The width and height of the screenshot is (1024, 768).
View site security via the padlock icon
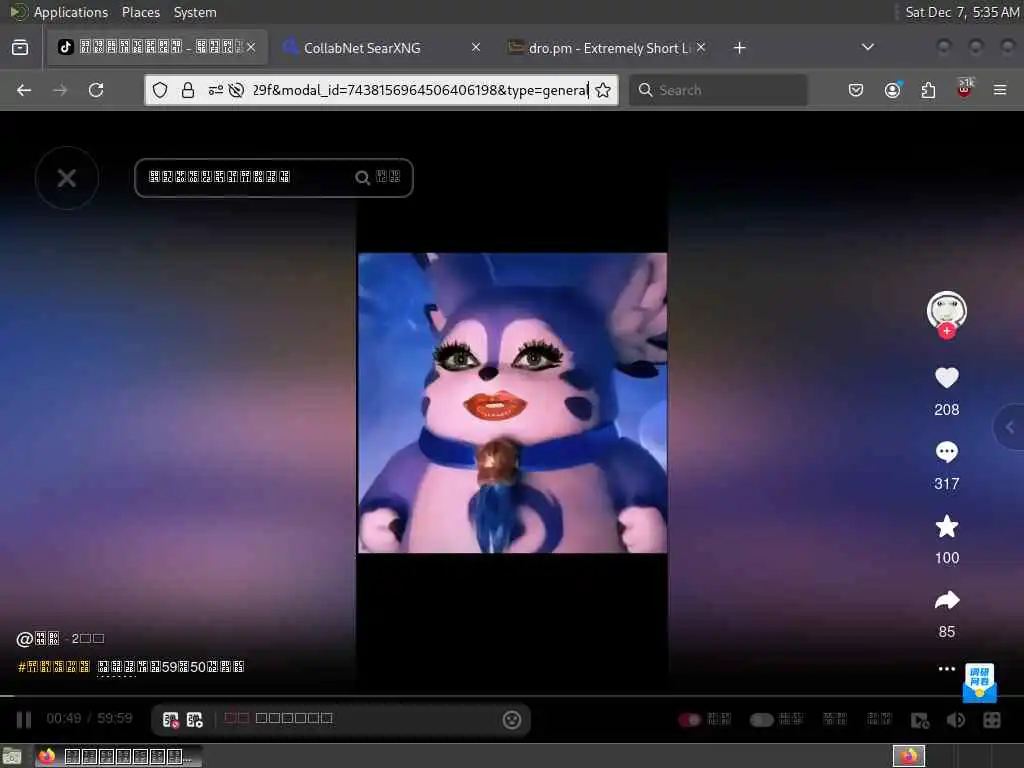click(187, 90)
